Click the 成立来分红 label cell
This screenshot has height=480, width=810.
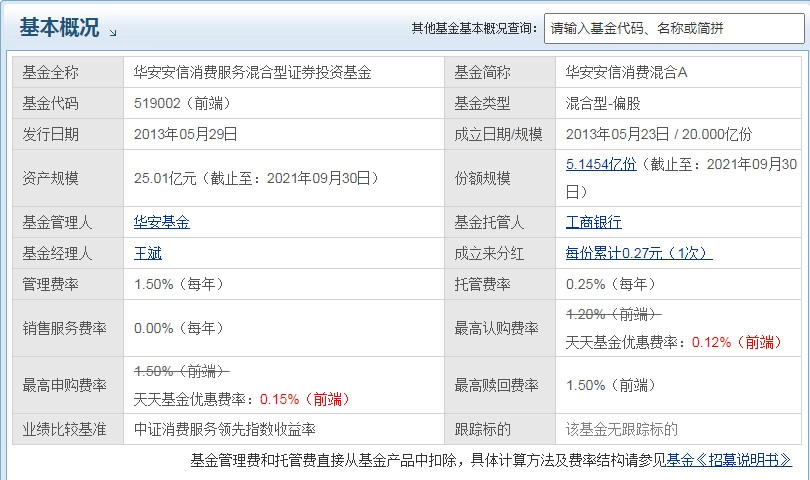[x=500, y=253]
